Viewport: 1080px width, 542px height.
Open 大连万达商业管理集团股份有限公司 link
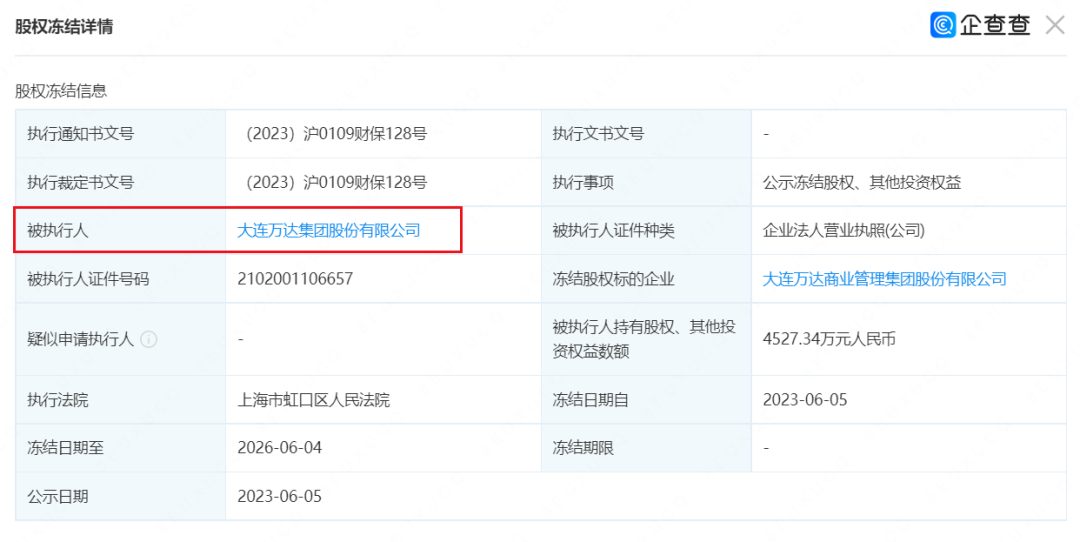point(884,279)
